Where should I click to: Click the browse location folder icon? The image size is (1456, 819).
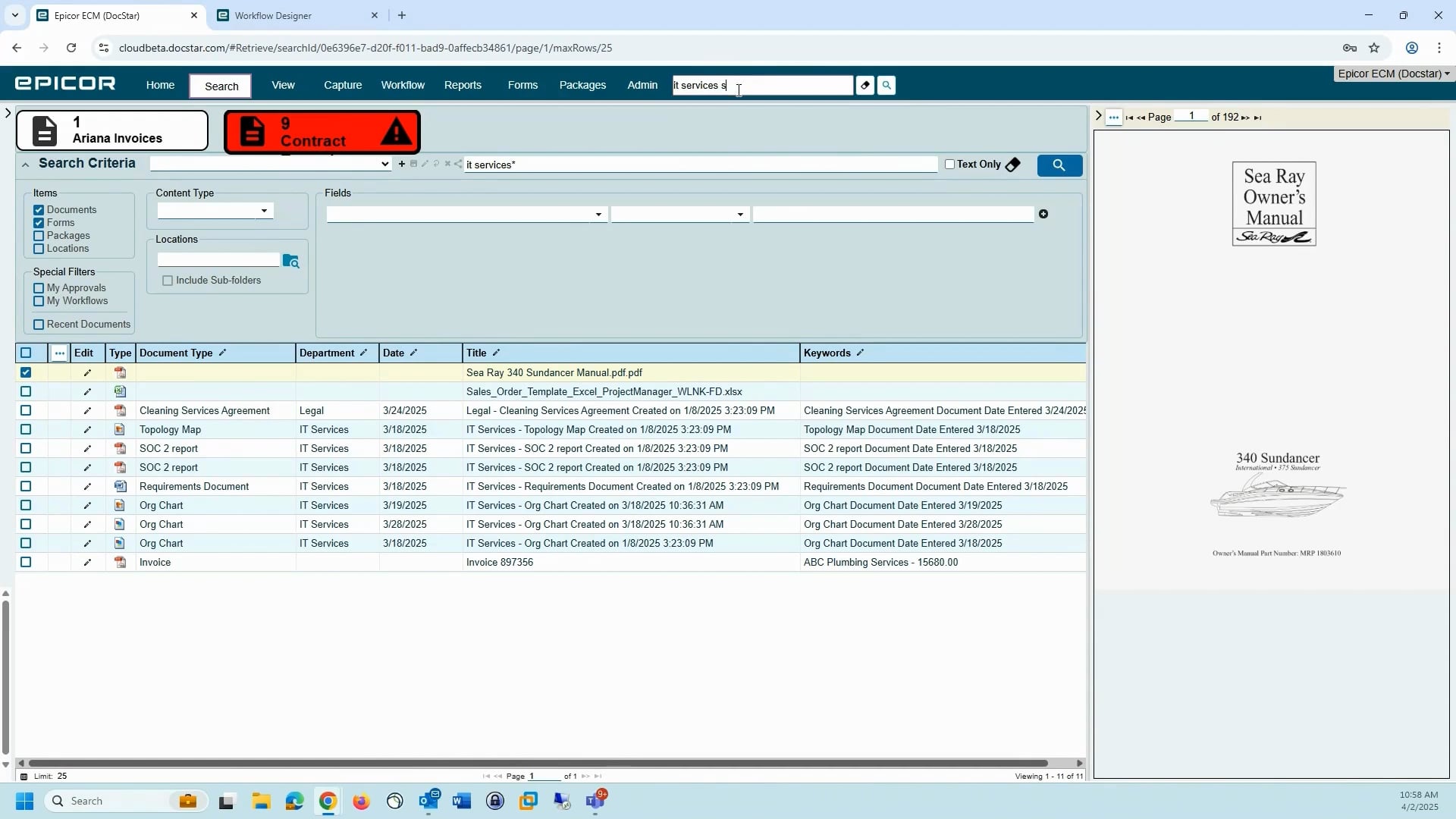(x=290, y=261)
